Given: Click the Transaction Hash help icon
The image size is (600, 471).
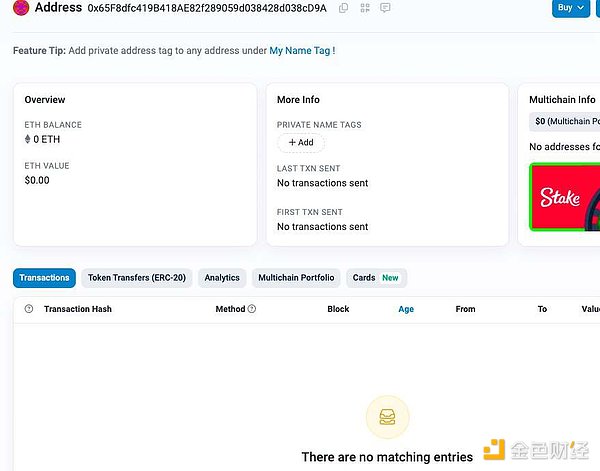Looking at the screenshot, I should click(x=28, y=309).
